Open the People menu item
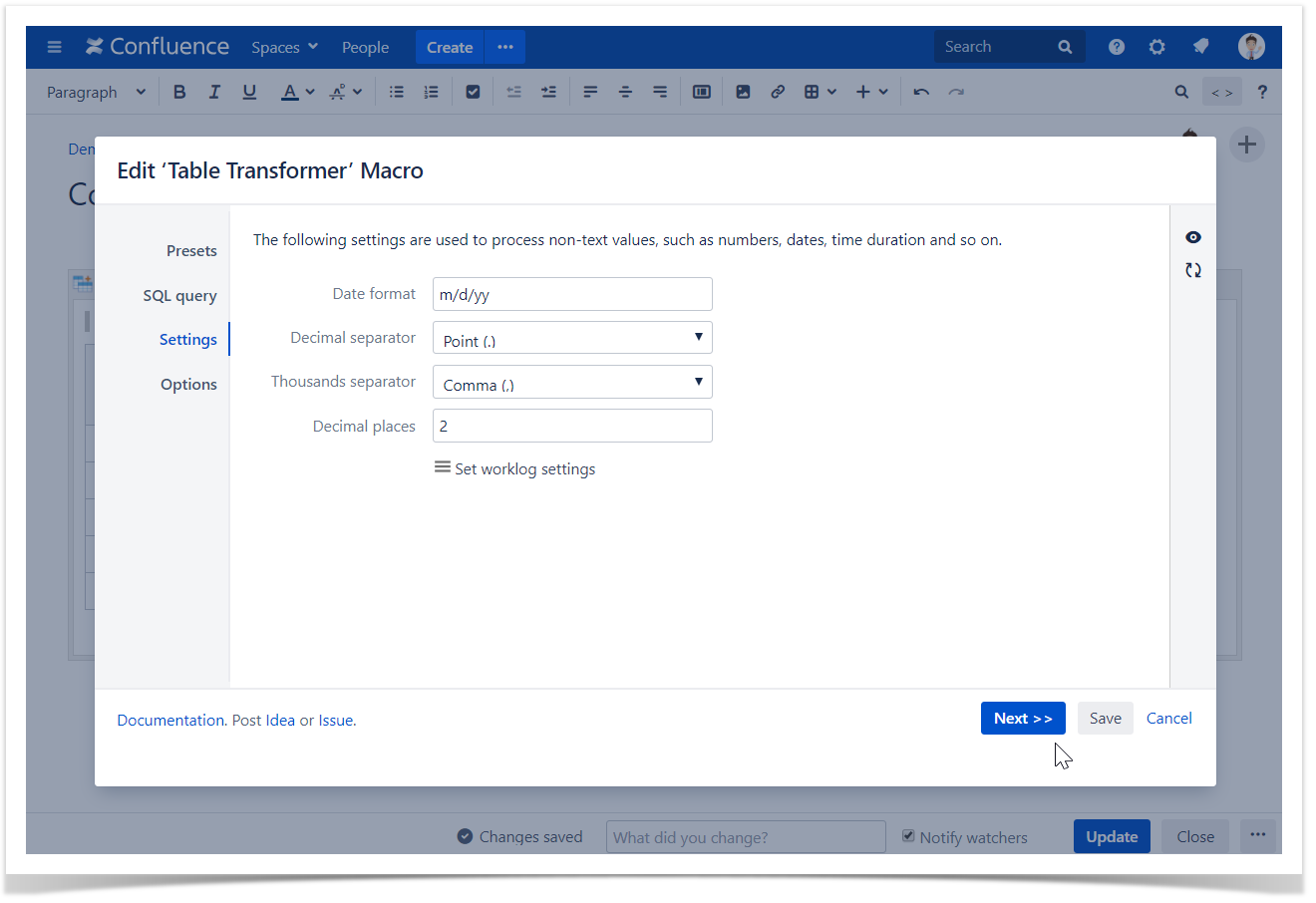Image resolution: width=1316 pixels, height=903 pixels. coord(365,47)
